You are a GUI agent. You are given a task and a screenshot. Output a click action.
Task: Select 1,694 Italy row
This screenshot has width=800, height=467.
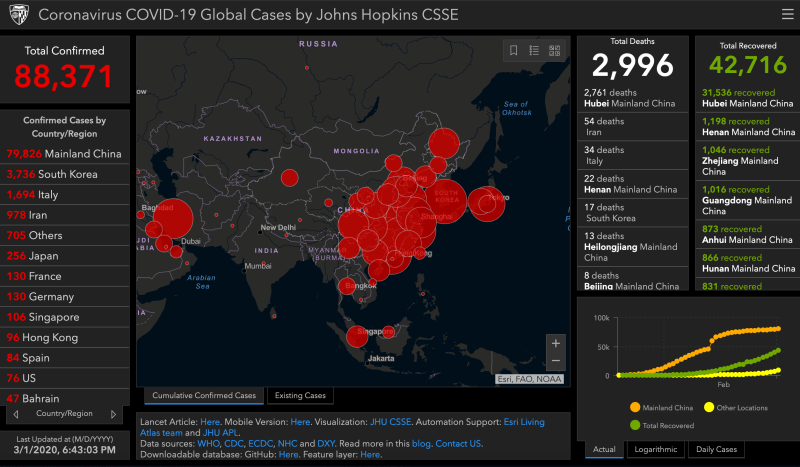tap(65, 194)
